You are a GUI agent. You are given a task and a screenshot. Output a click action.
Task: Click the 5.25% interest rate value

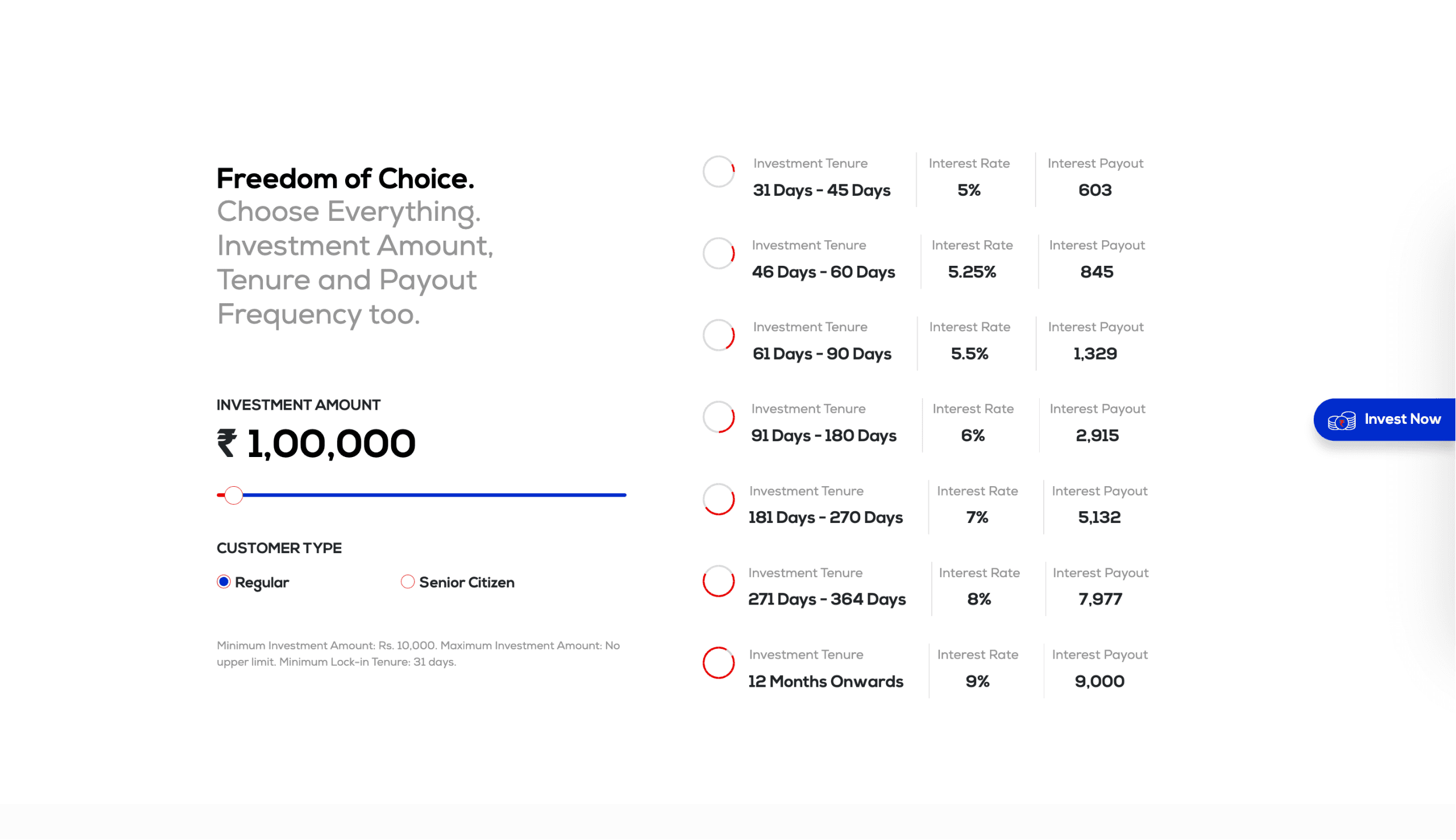coord(971,272)
